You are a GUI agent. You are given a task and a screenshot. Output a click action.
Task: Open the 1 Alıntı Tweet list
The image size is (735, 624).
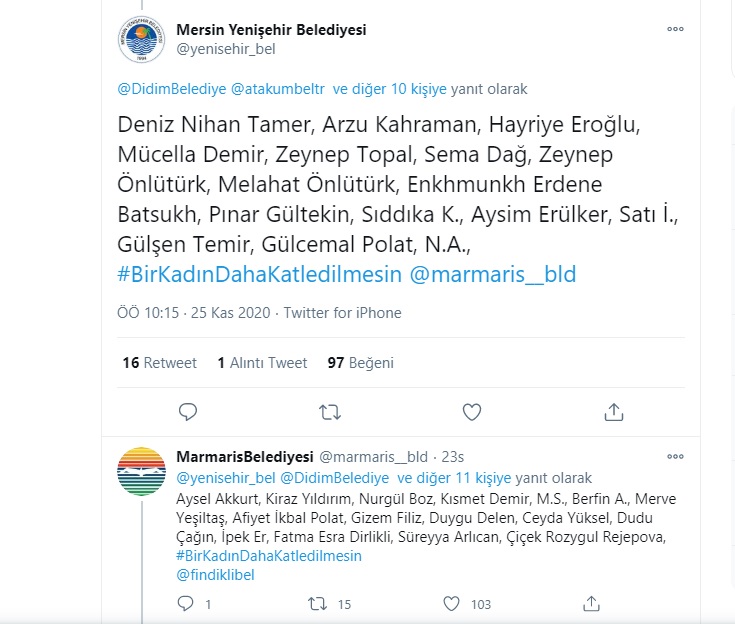(262, 362)
